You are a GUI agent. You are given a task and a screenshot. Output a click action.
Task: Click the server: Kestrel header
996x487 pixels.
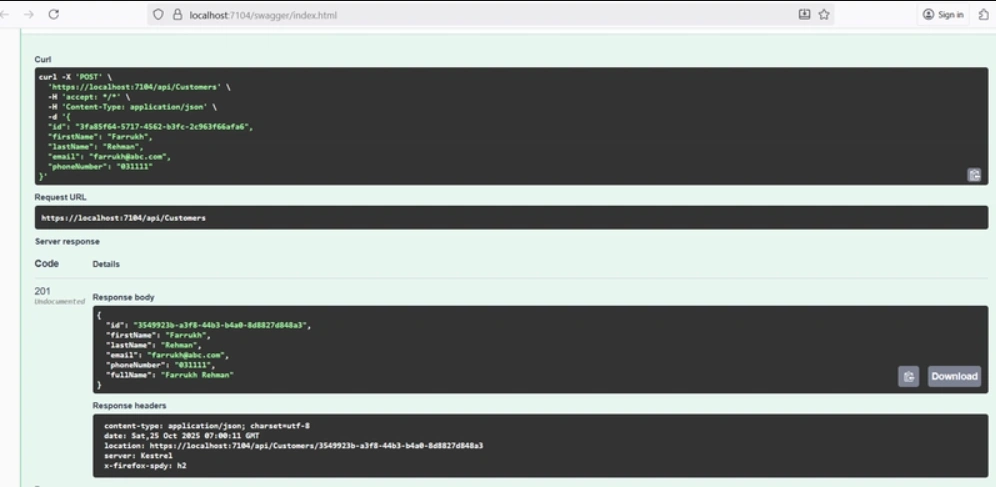[138, 456]
